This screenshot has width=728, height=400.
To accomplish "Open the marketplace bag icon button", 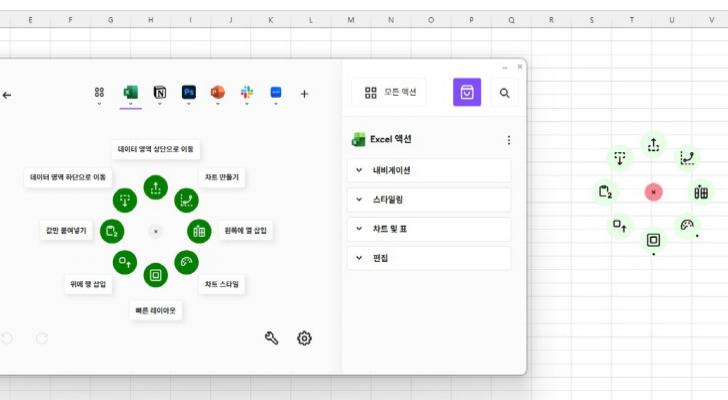I will point(467,92).
